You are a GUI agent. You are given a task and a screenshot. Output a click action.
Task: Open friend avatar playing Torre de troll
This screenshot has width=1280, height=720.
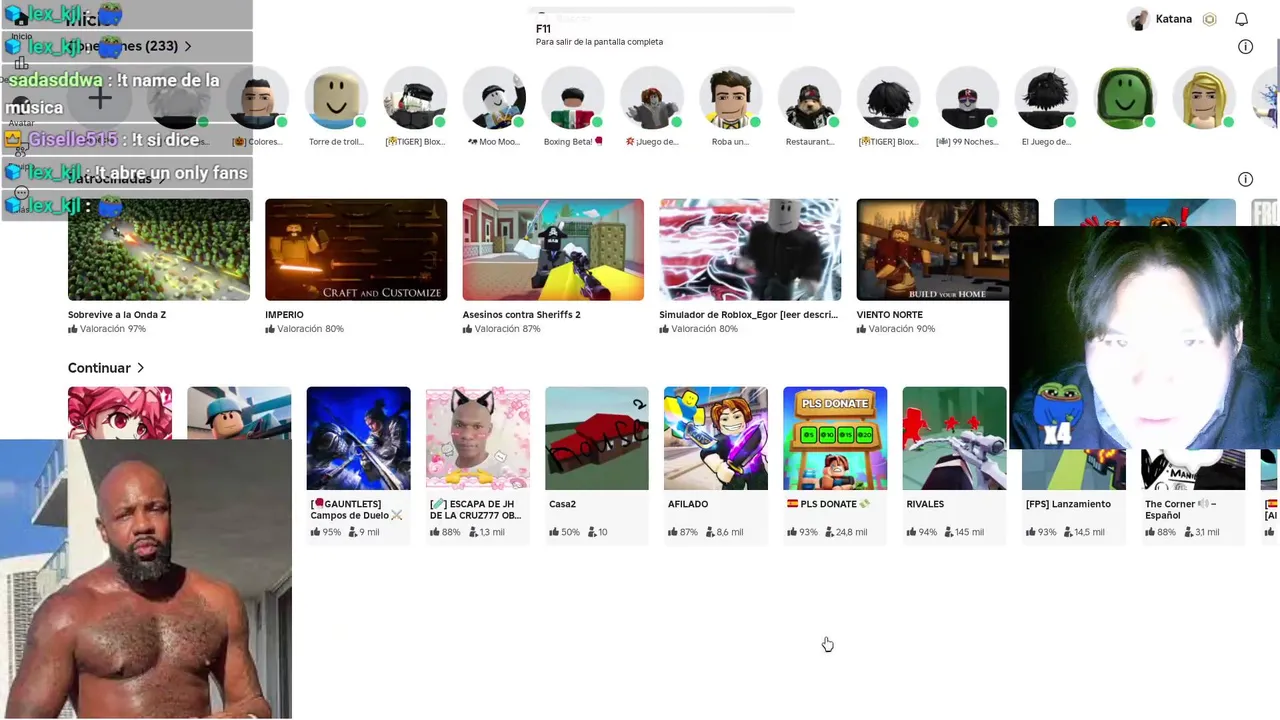(336, 98)
